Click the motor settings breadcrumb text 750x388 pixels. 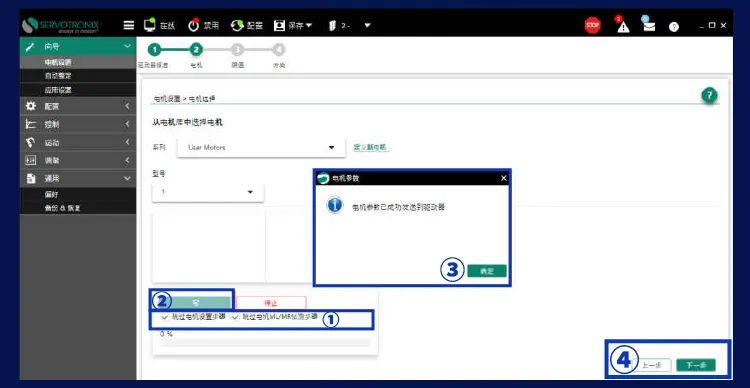coord(166,99)
